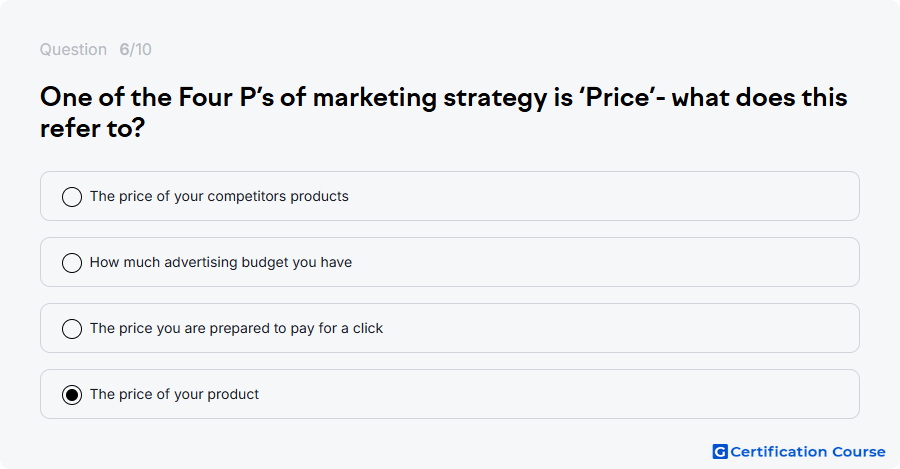Click the 6/10 question counter

tap(135, 49)
